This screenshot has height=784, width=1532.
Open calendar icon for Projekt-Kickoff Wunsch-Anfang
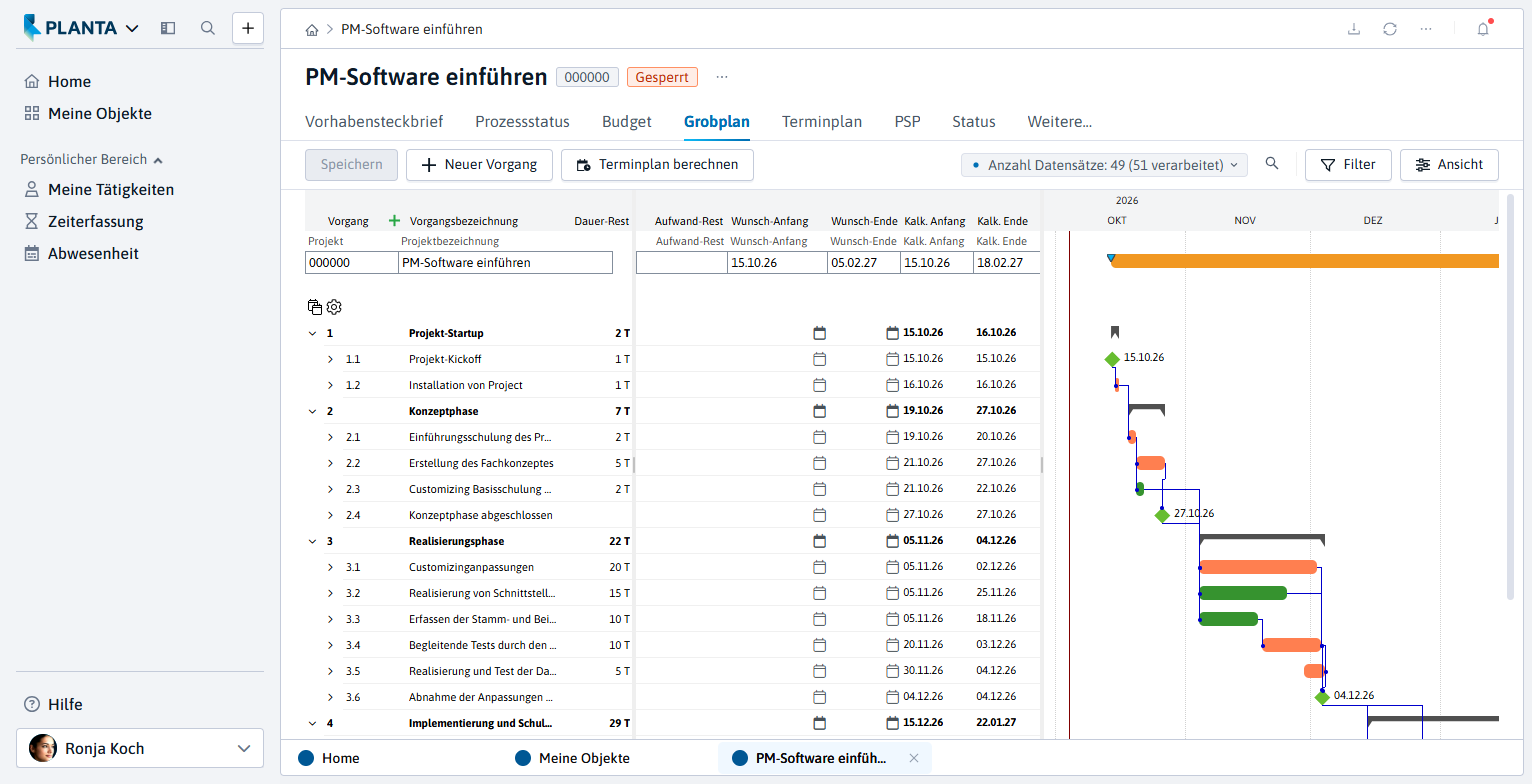pos(819,359)
